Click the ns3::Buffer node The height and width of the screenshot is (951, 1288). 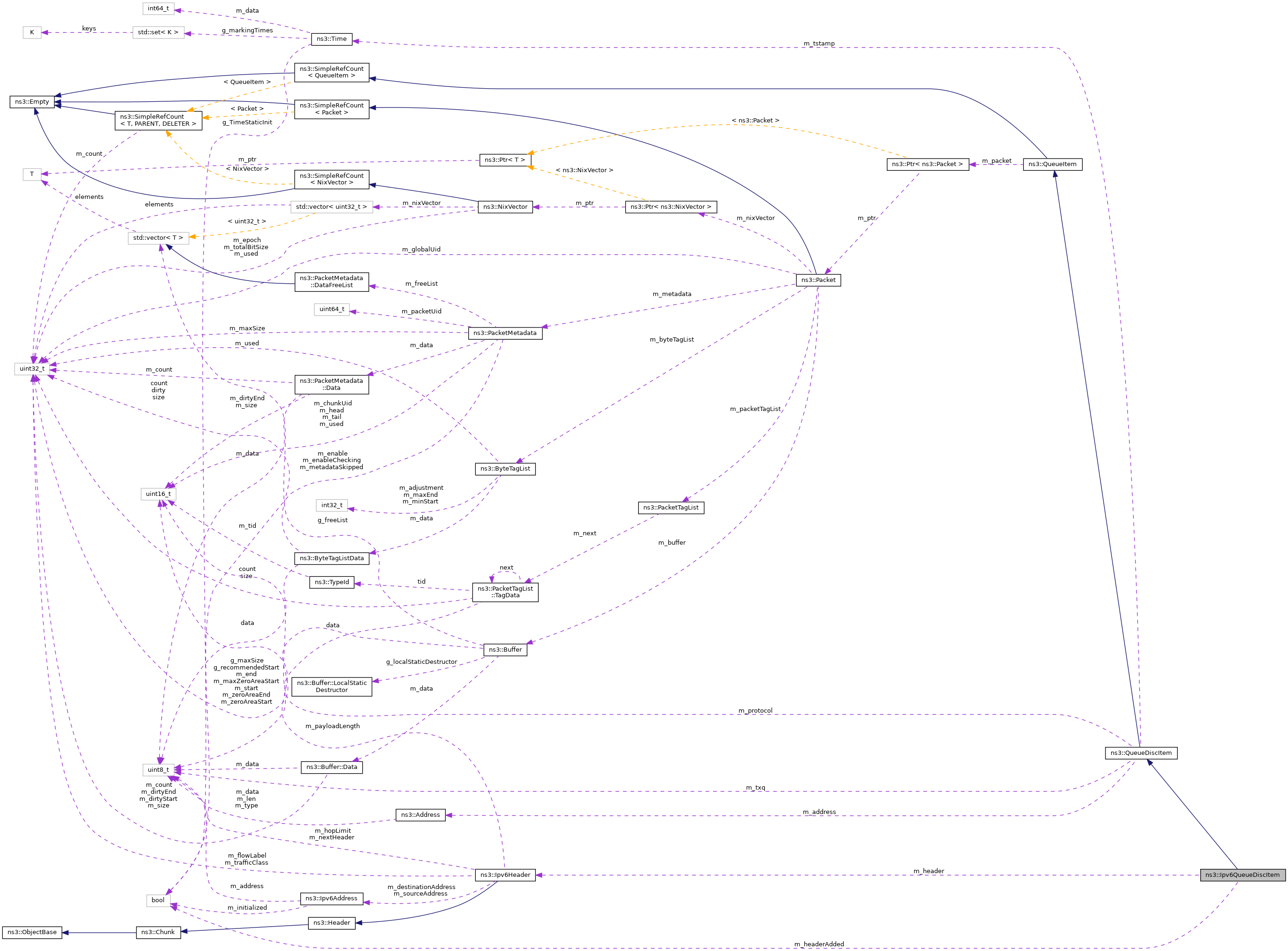pyautogui.click(x=504, y=650)
